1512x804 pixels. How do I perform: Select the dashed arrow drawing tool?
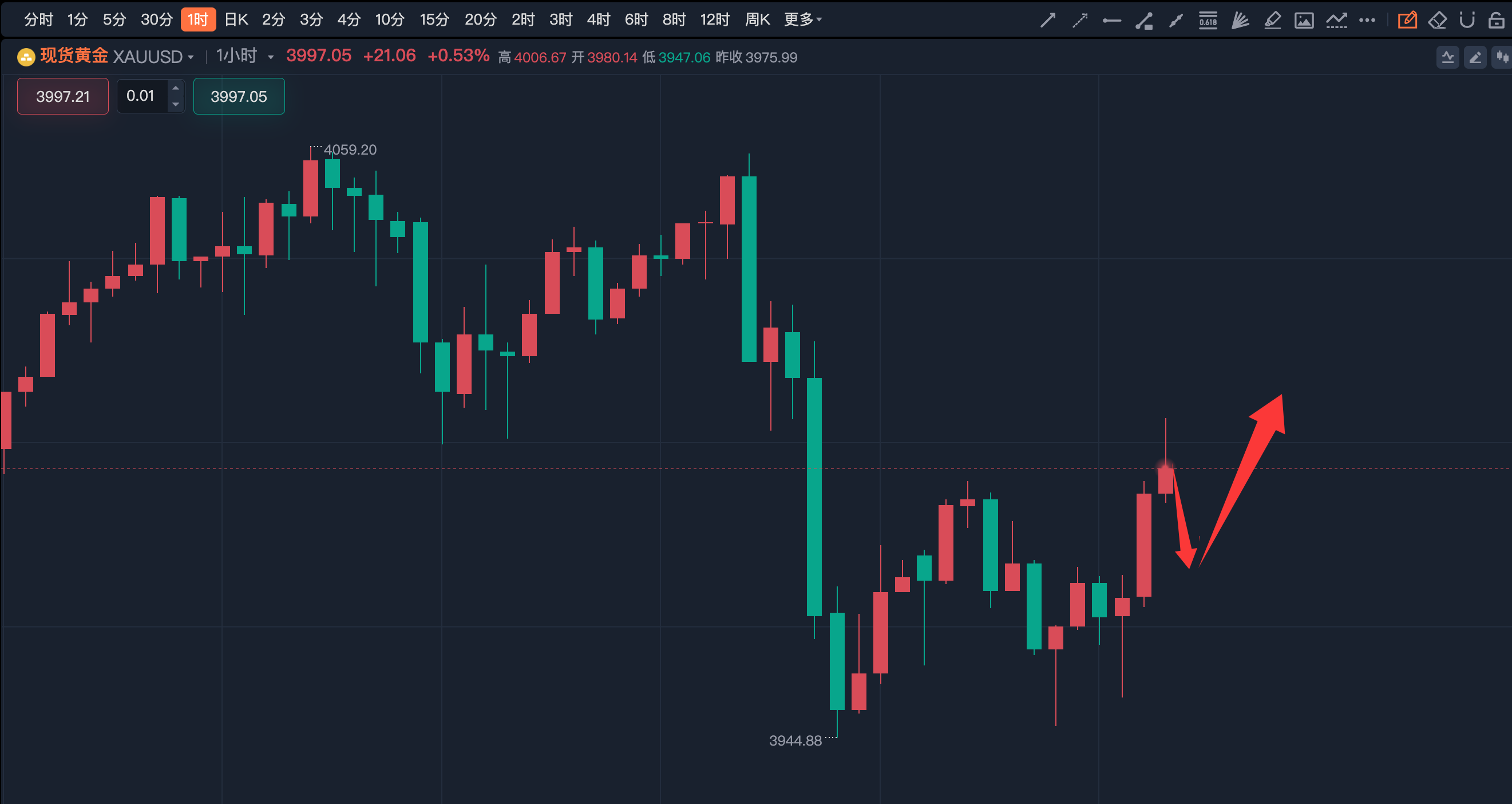1080,21
